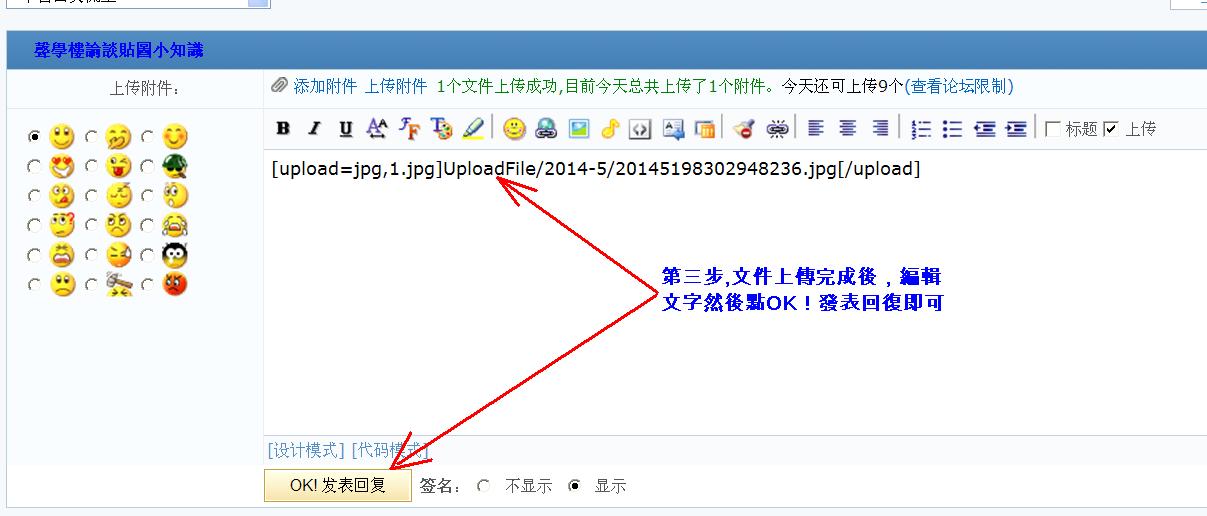Select 不显示 for signature
The width and height of the screenshot is (1207, 516).
484,486
